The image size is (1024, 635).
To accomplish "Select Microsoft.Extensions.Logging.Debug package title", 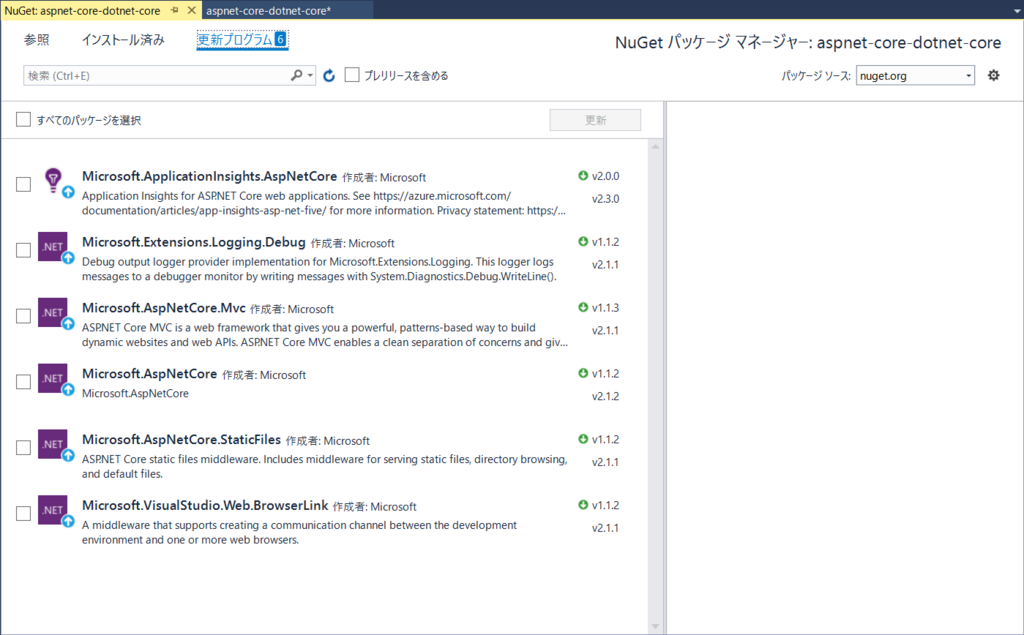I will pos(193,242).
